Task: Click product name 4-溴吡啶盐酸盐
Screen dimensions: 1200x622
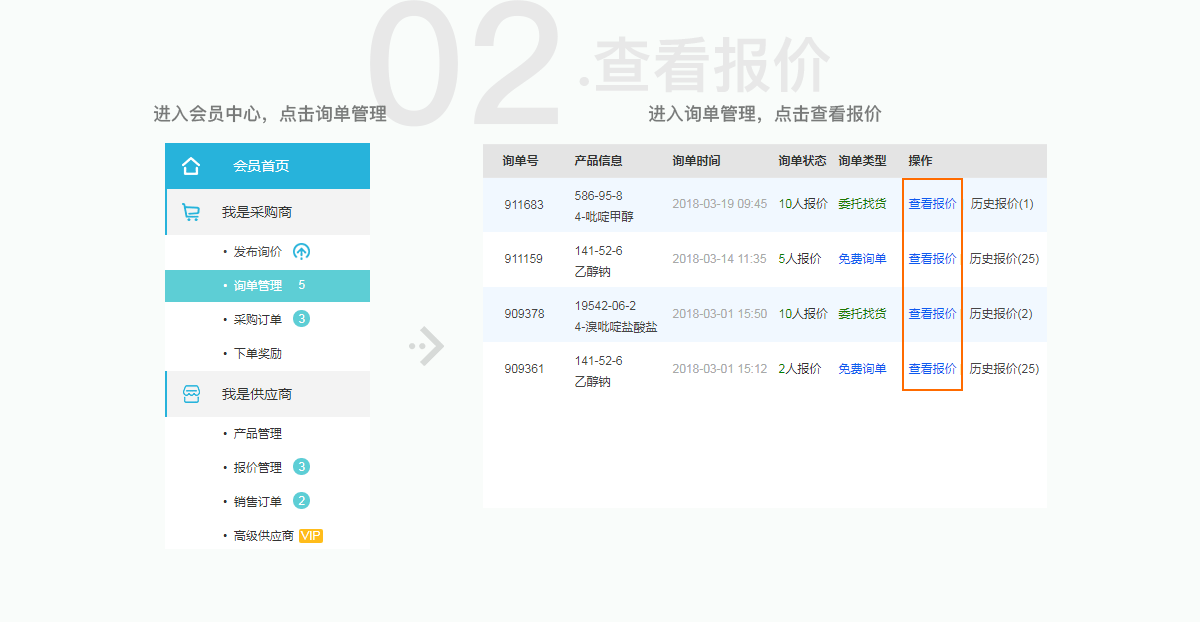Action: [x=616, y=327]
